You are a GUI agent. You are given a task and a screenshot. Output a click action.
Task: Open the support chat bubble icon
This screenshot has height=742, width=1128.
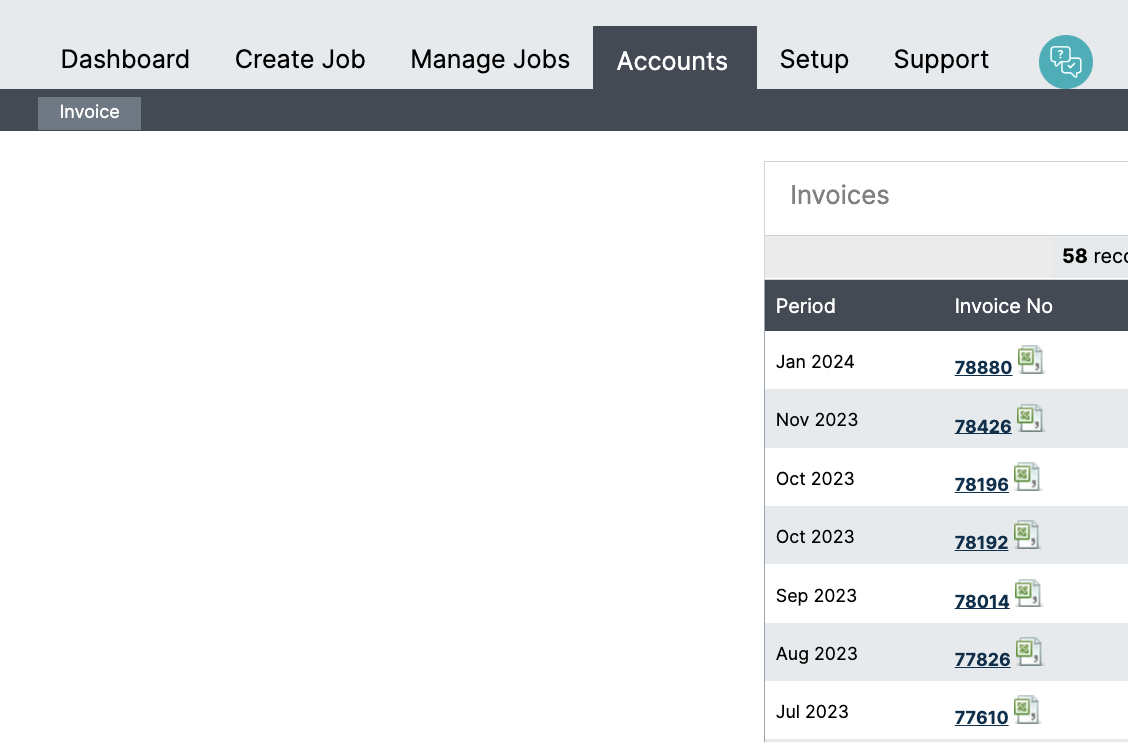pyautogui.click(x=1065, y=62)
